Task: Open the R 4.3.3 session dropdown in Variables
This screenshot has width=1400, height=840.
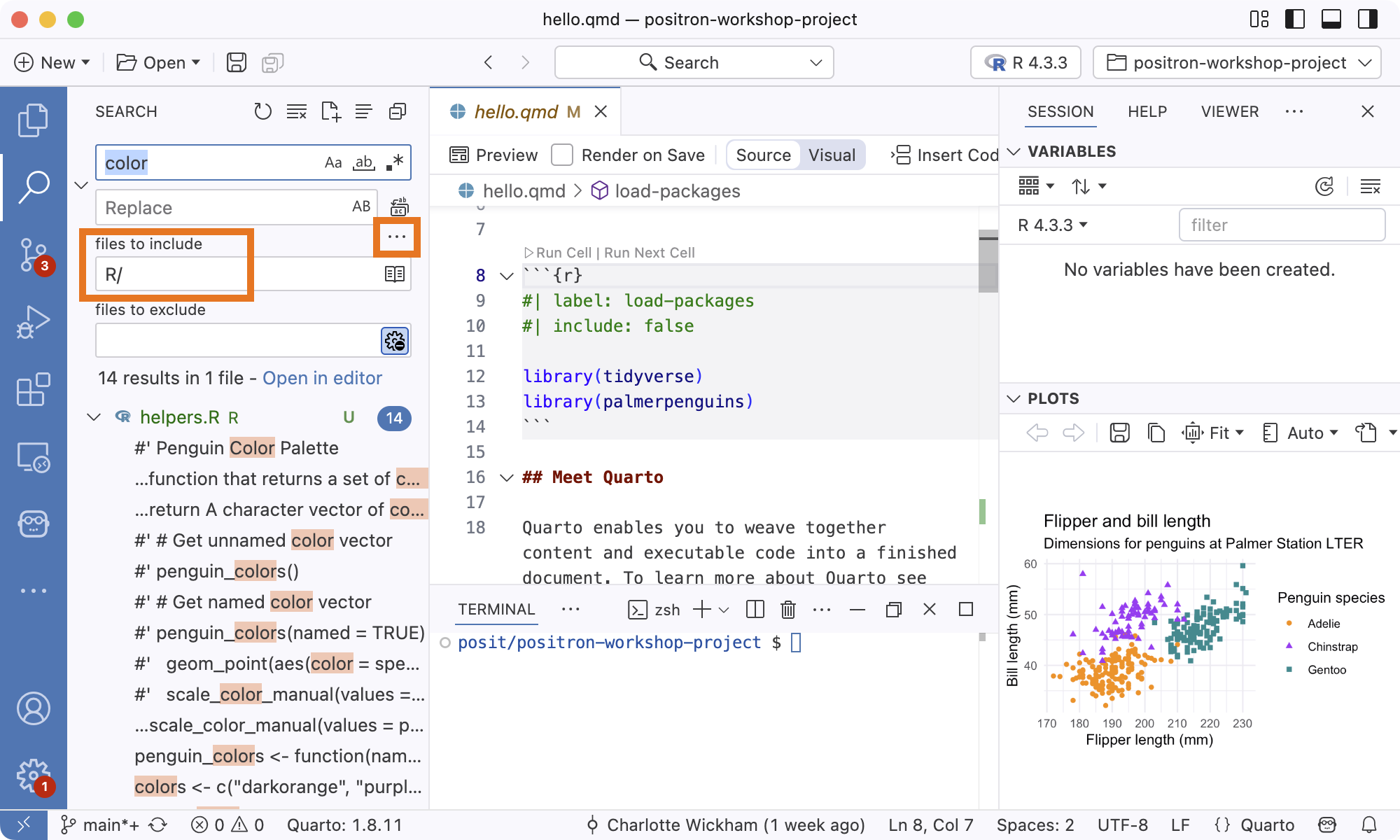Action: 1052,225
